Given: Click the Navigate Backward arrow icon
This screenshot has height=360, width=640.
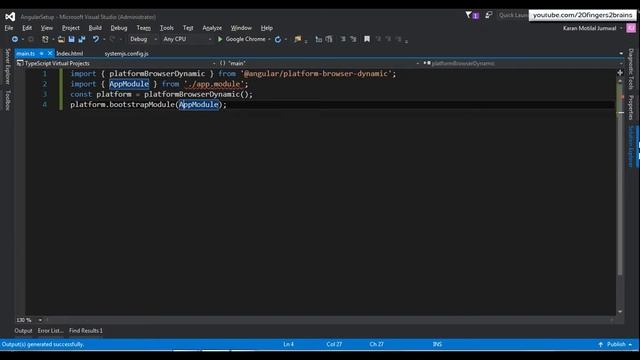Looking at the screenshot, I should click(15, 39).
